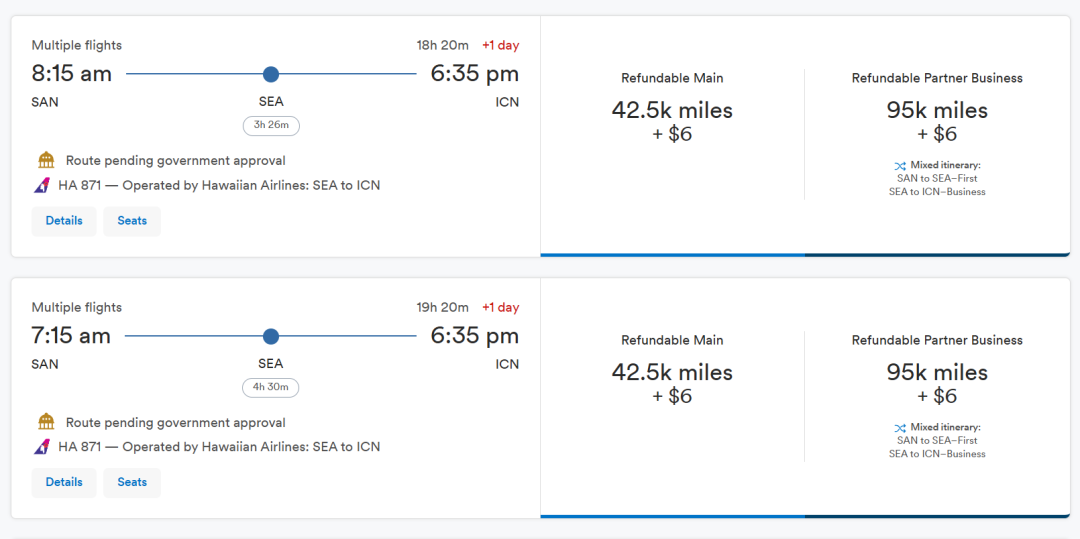Click SEA stopover dot on 8:15 am flight

click(x=271, y=74)
